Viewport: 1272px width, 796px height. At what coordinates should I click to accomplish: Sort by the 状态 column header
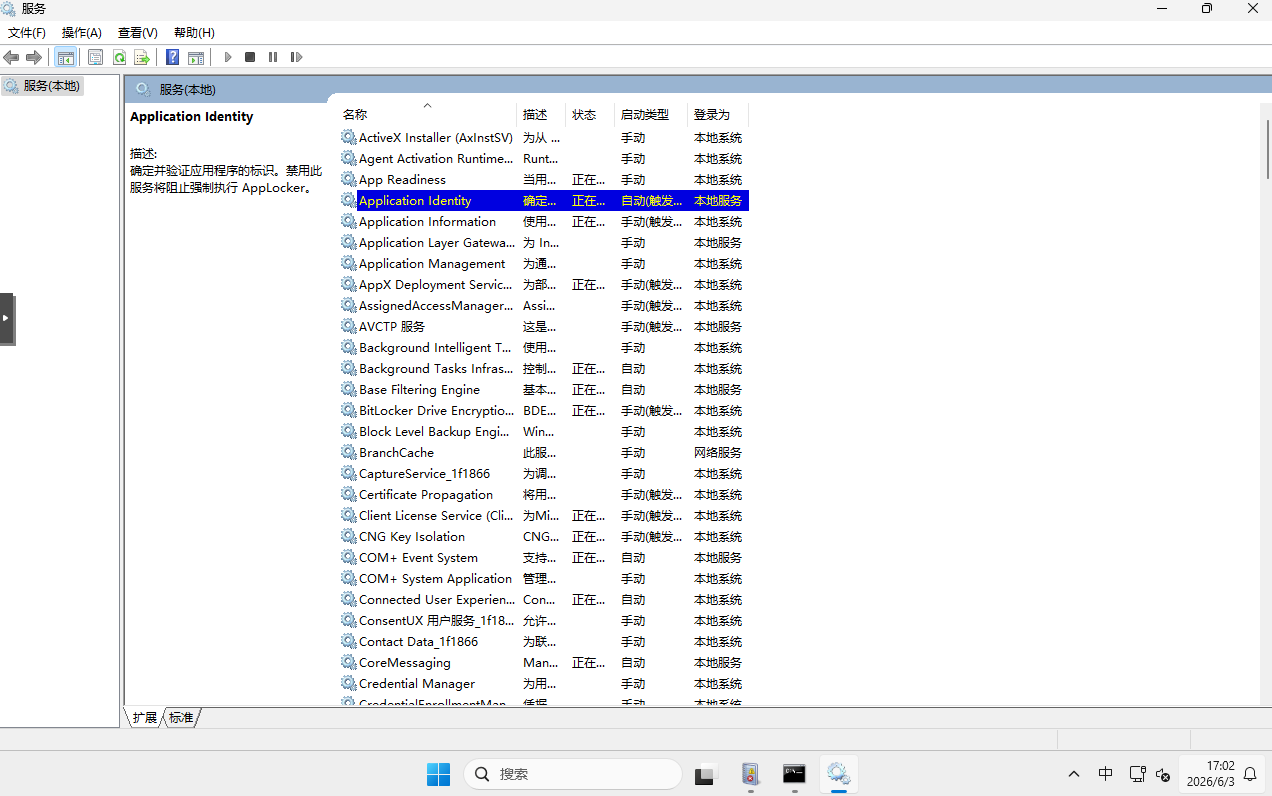coord(590,115)
